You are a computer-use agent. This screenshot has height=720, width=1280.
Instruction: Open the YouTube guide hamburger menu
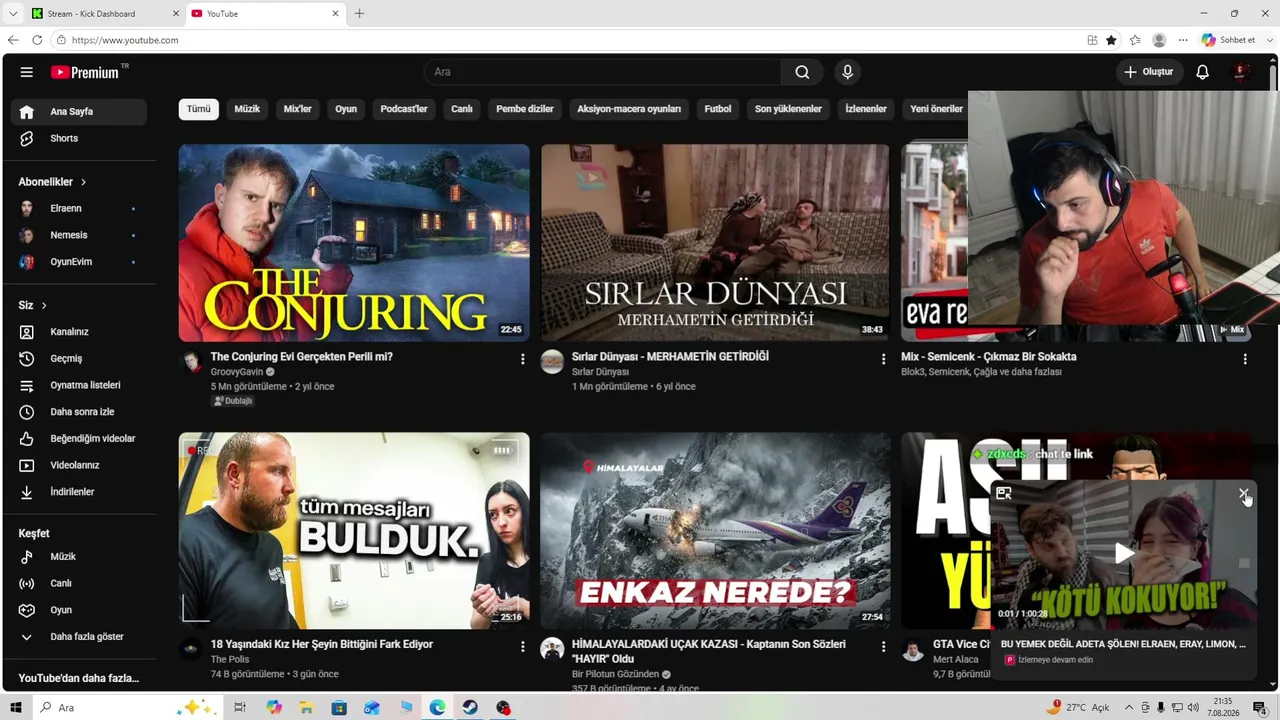[27, 72]
